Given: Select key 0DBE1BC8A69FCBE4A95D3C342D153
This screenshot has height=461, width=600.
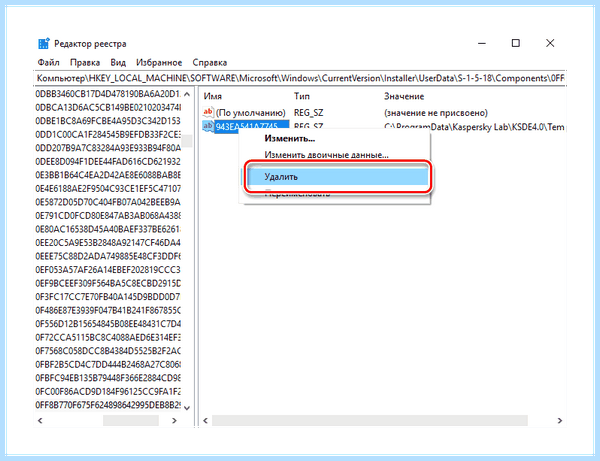Looking at the screenshot, I should pos(108,121).
